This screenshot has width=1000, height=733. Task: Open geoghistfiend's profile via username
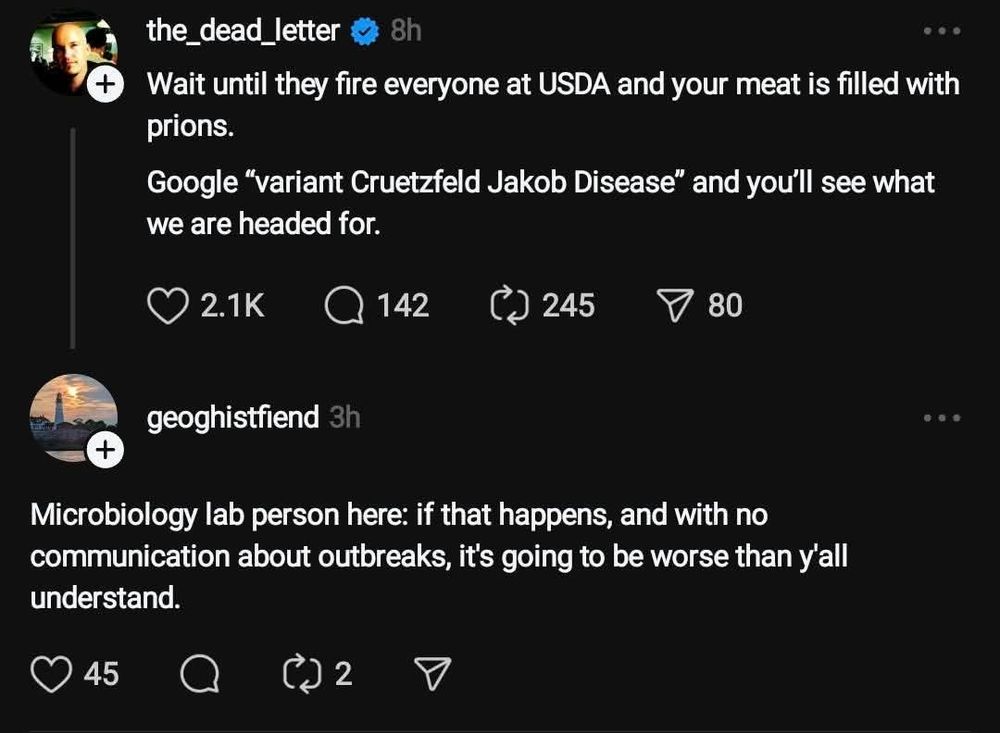[x=233, y=417]
